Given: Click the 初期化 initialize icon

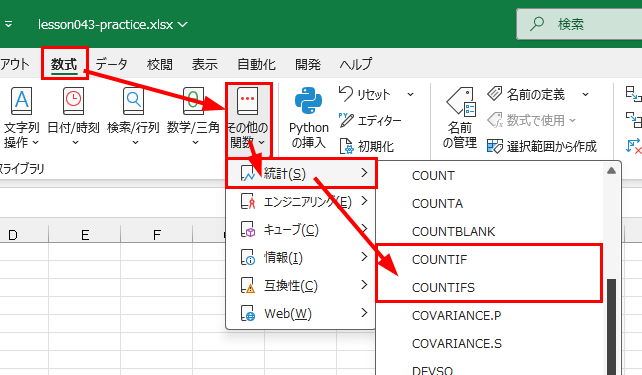Looking at the screenshot, I should [346, 146].
